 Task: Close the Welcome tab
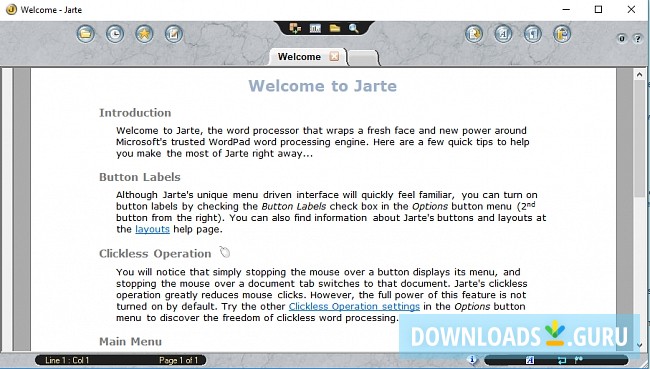click(334, 56)
